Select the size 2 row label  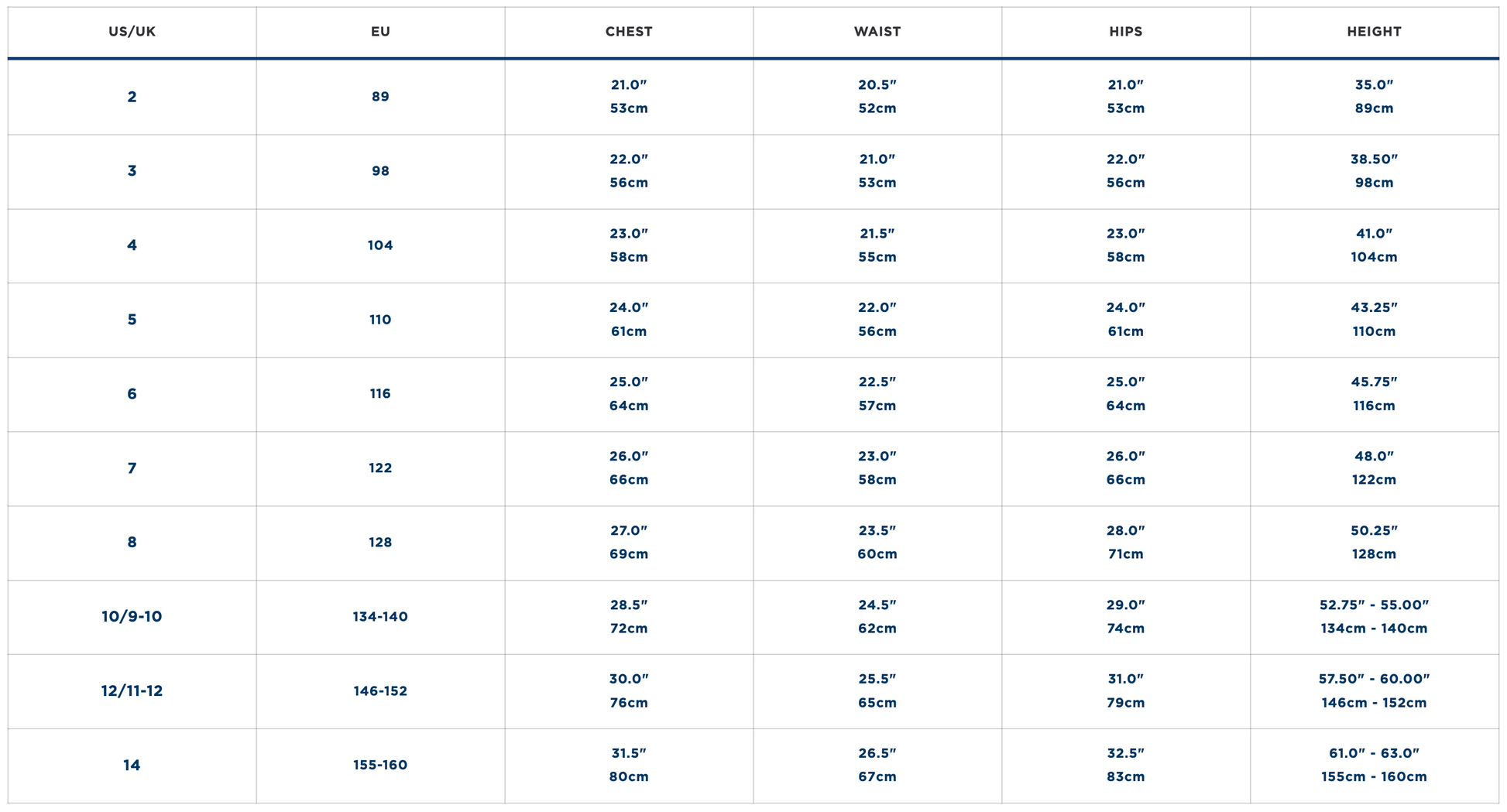(132, 97)
